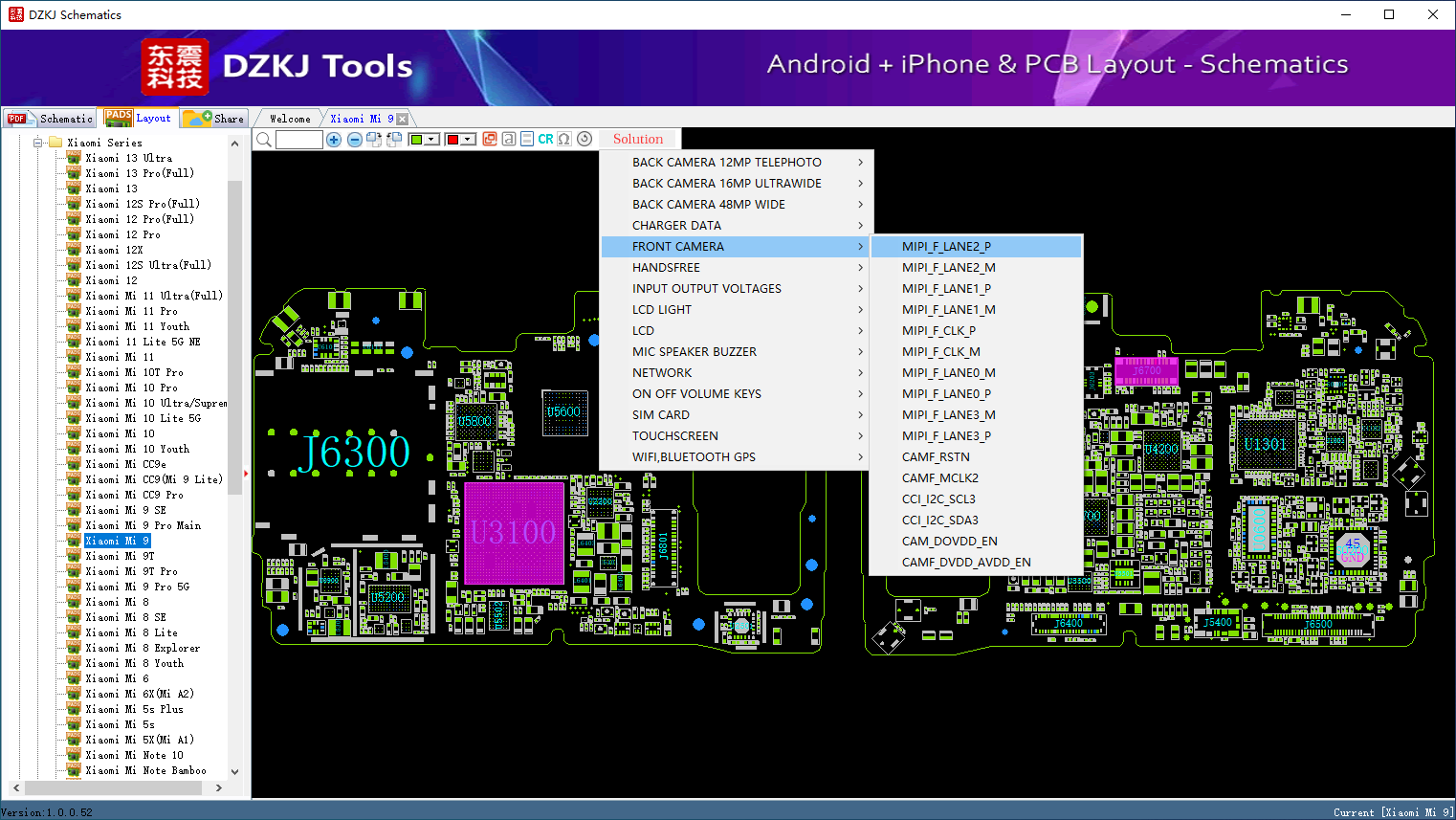Expand BACK CAMERA 16MP ULTRAWIDE submenu
The image size is (1456, 820).
(735, 184)
